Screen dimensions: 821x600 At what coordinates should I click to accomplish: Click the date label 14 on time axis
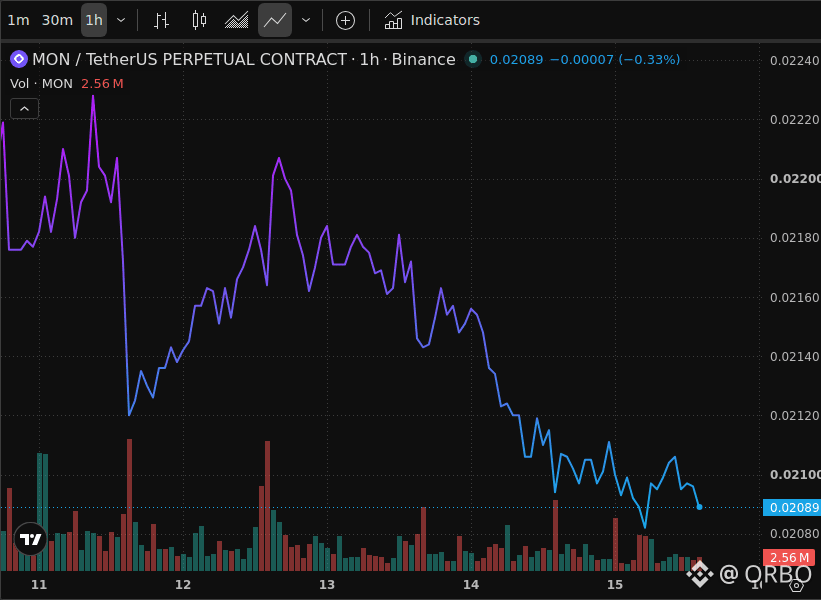point(471,585)
